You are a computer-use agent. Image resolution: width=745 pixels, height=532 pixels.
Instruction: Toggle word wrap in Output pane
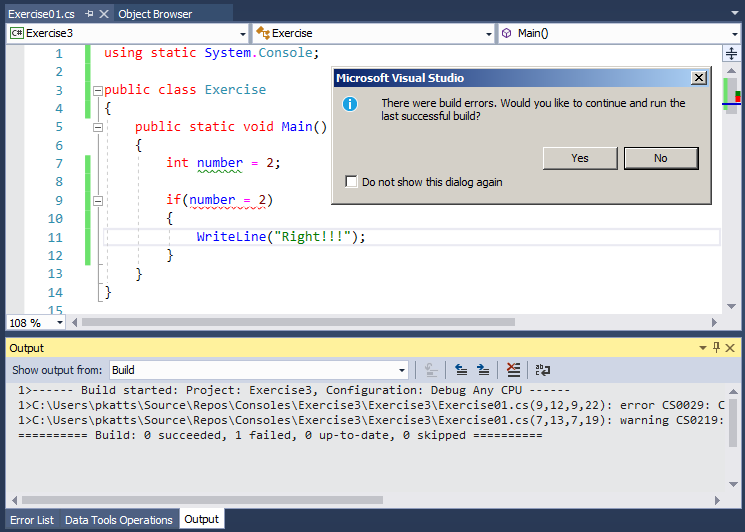coord(543,370)
